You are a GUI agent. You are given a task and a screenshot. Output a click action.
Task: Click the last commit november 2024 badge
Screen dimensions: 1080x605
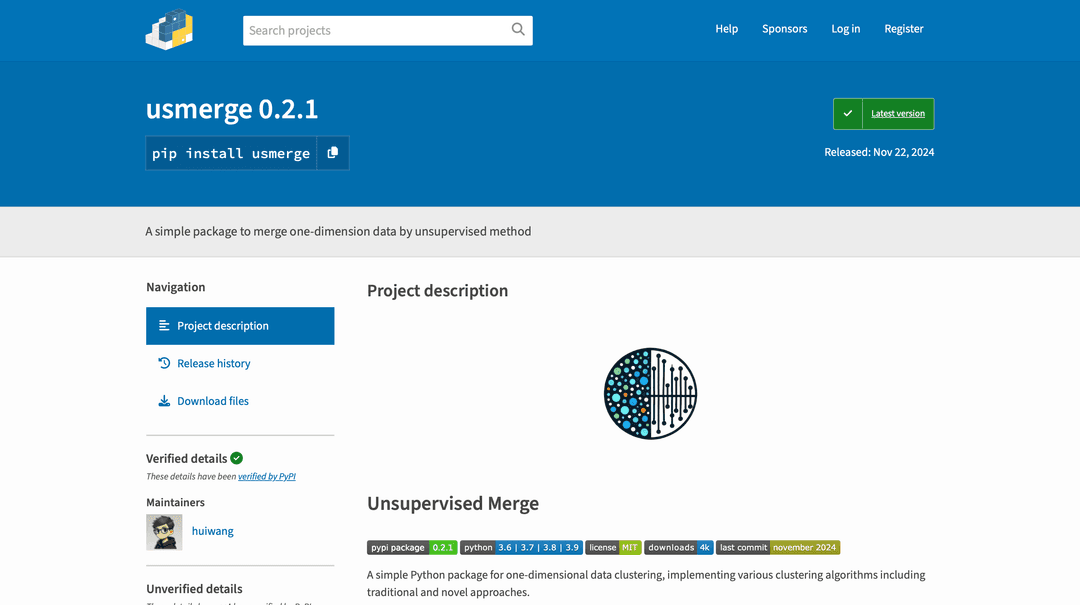tap(778, 548)
